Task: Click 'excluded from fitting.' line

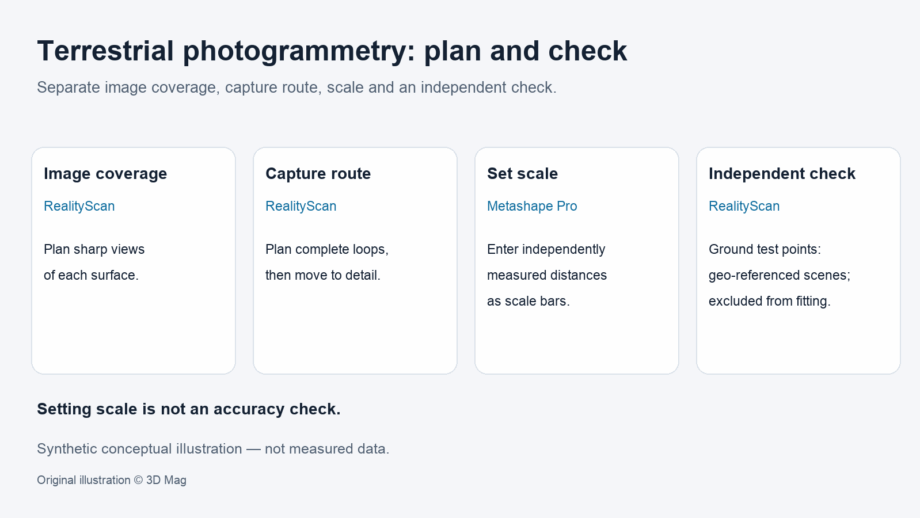Action: coord(770,301)
